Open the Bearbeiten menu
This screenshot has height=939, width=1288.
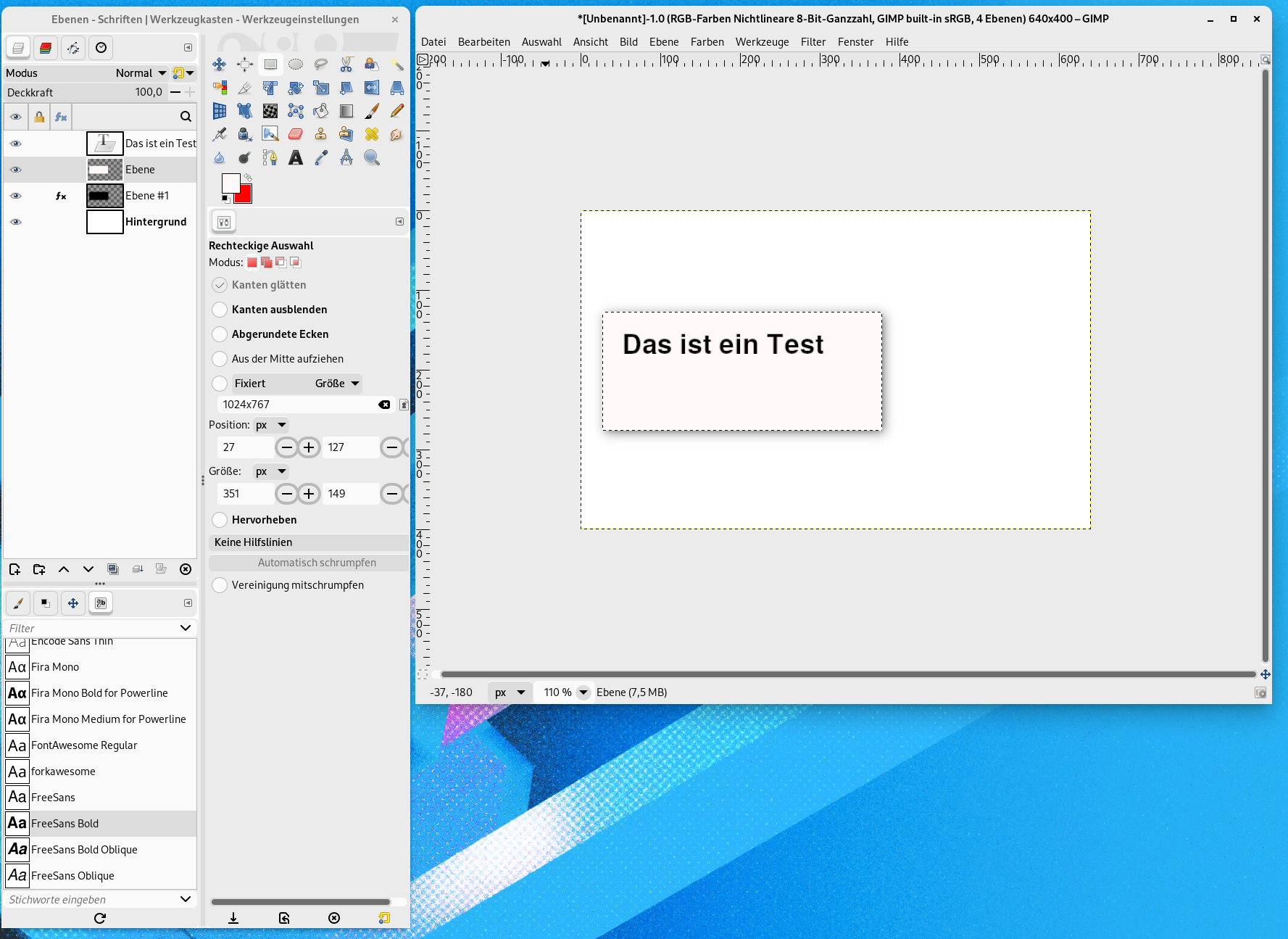click(484, 42)
